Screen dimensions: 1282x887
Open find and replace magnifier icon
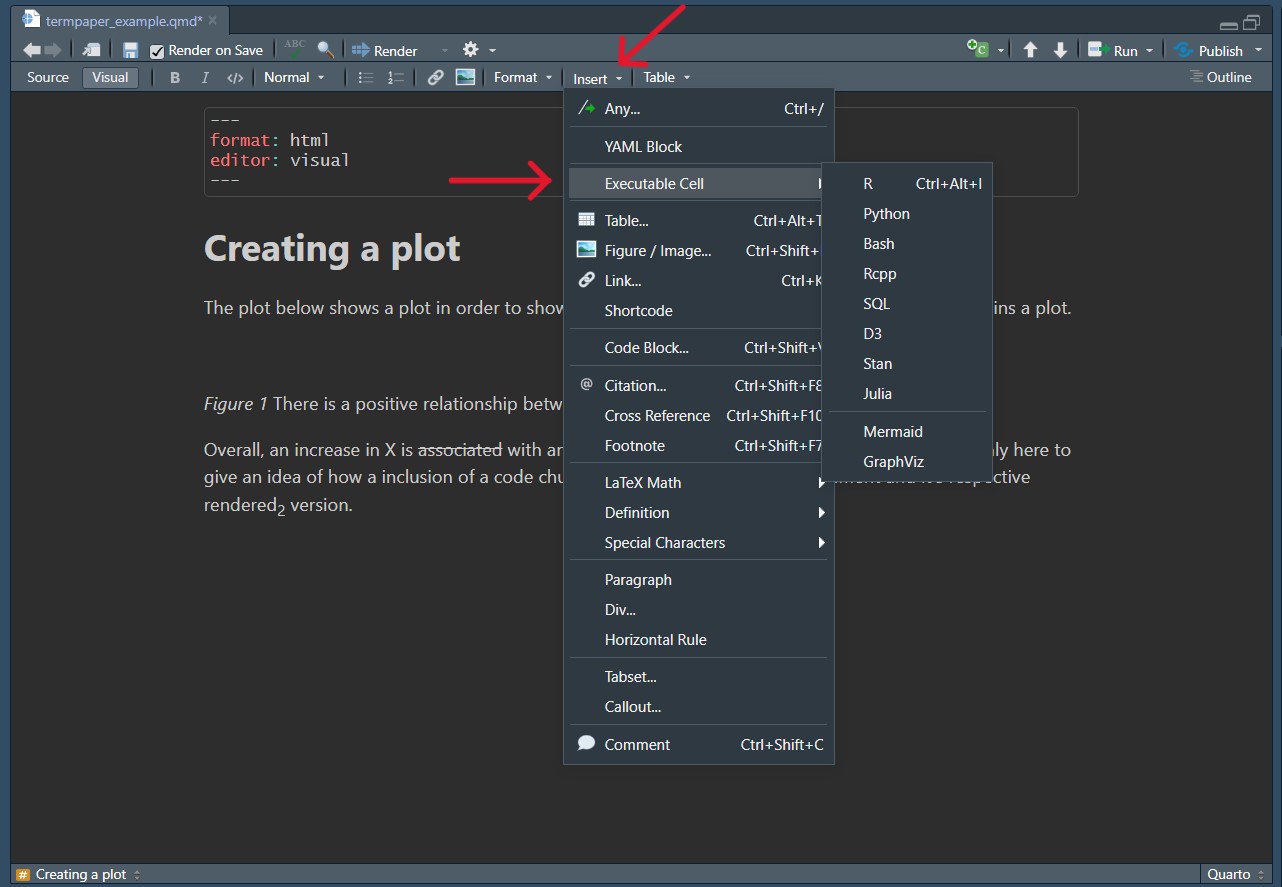pos(325,49)
